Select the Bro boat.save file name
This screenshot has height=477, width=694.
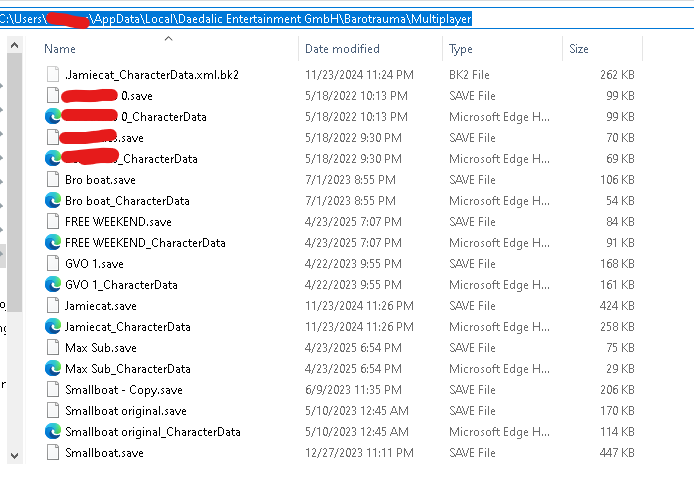100,180
